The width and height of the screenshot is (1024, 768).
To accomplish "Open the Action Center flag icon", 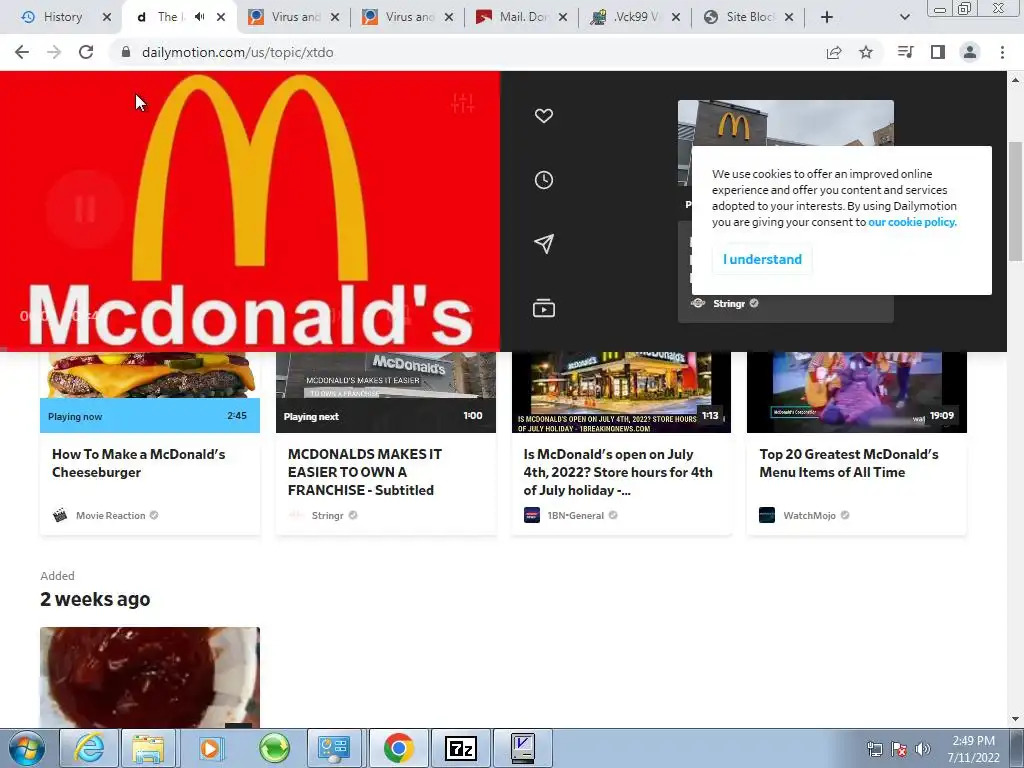I will [899, 749].
